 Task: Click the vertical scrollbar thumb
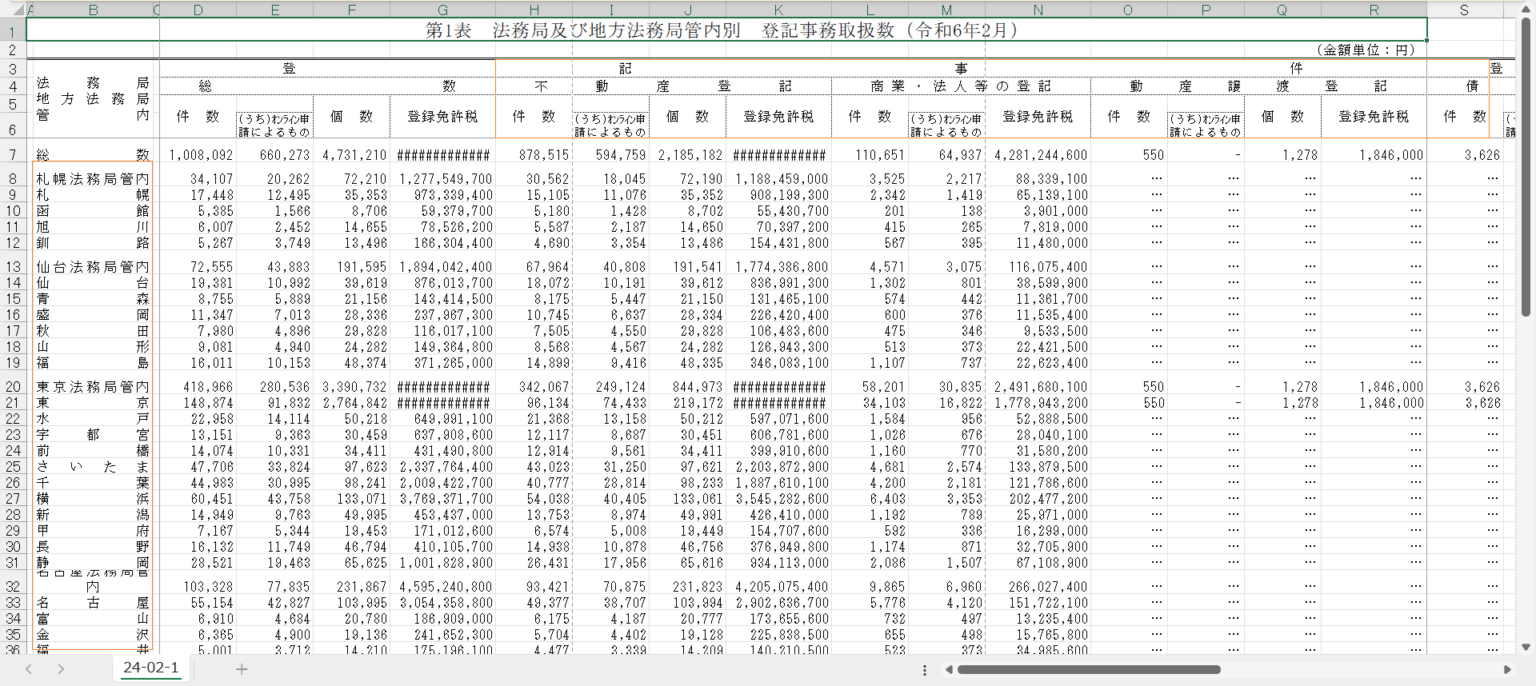point(1526,170)
